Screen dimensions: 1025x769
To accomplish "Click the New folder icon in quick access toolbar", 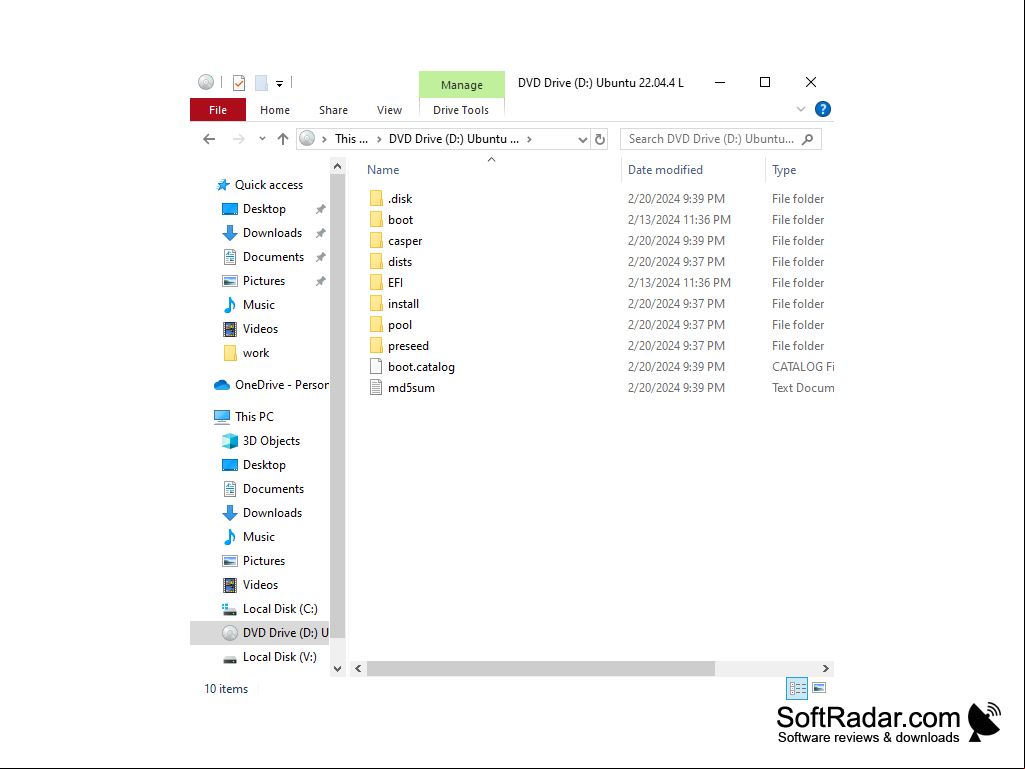I will 261,82.
